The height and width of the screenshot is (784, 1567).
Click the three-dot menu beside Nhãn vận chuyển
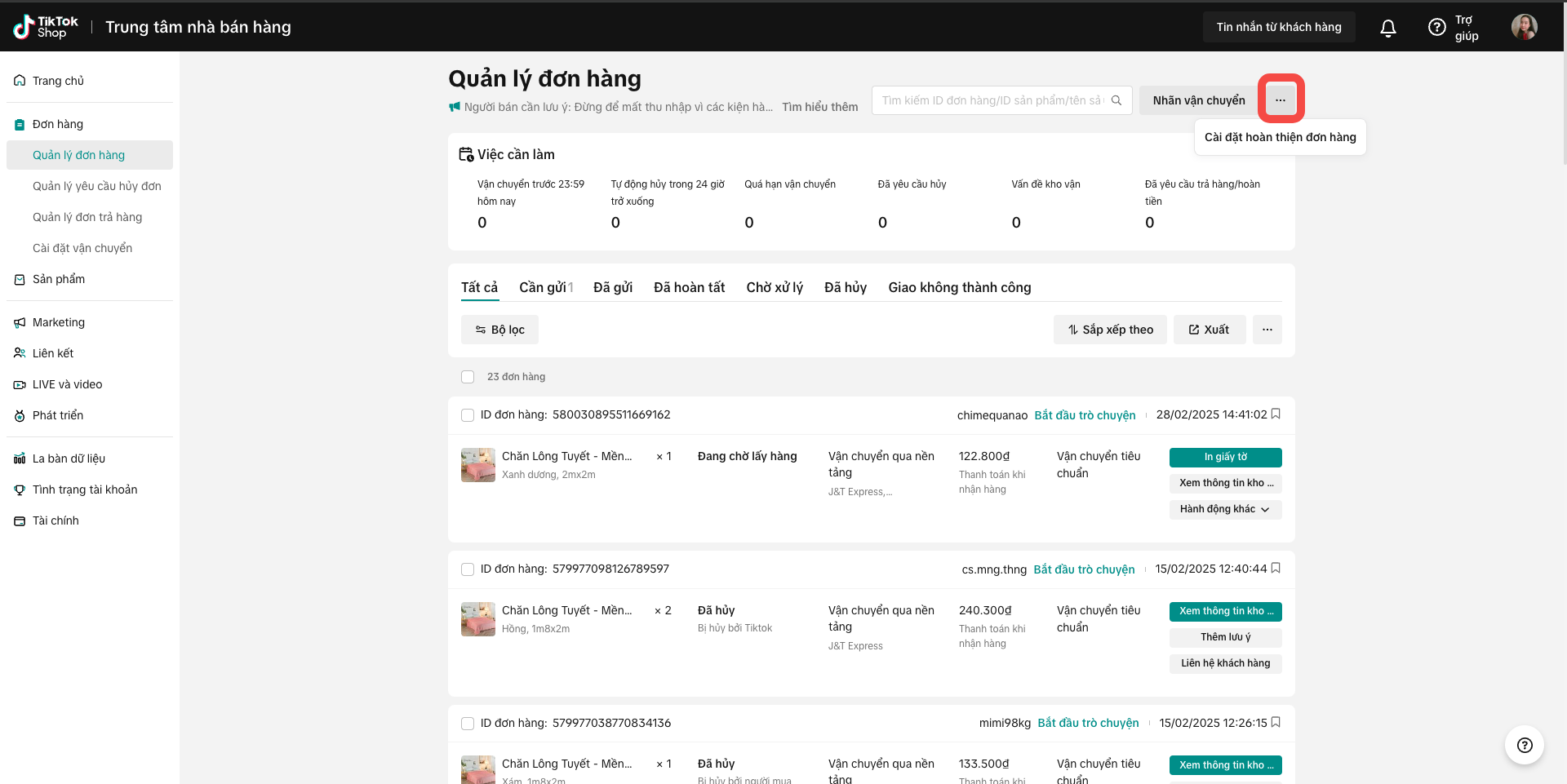[x=1281, y=100]
